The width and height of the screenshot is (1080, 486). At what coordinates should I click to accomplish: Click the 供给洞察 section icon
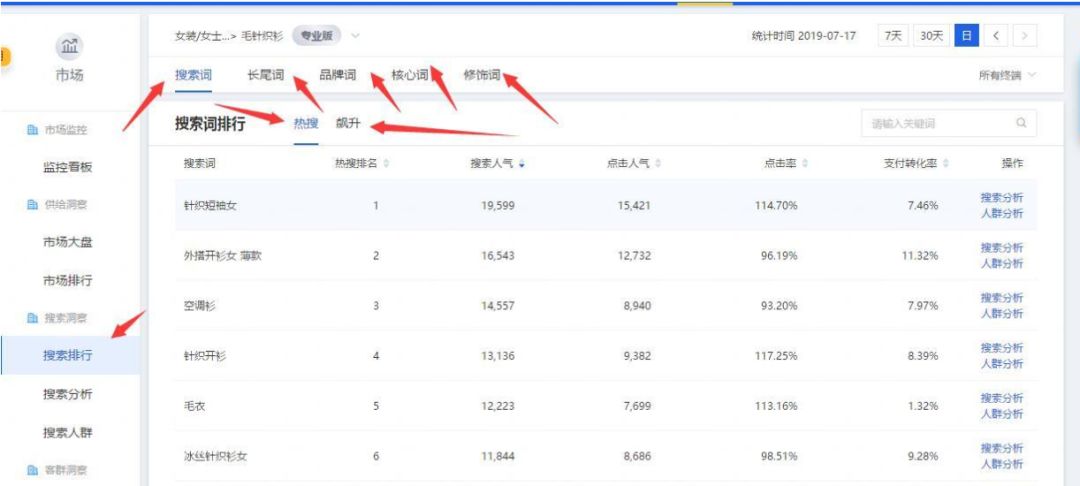32,205
